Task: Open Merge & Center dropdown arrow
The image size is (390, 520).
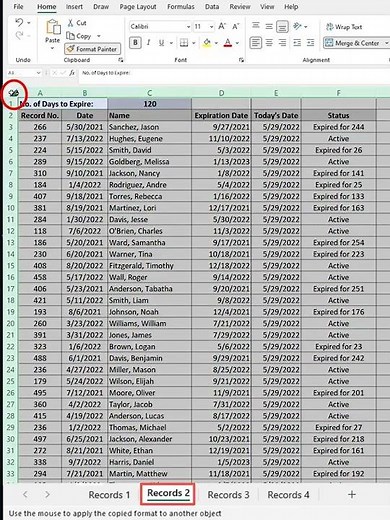Action: [386, 43]
